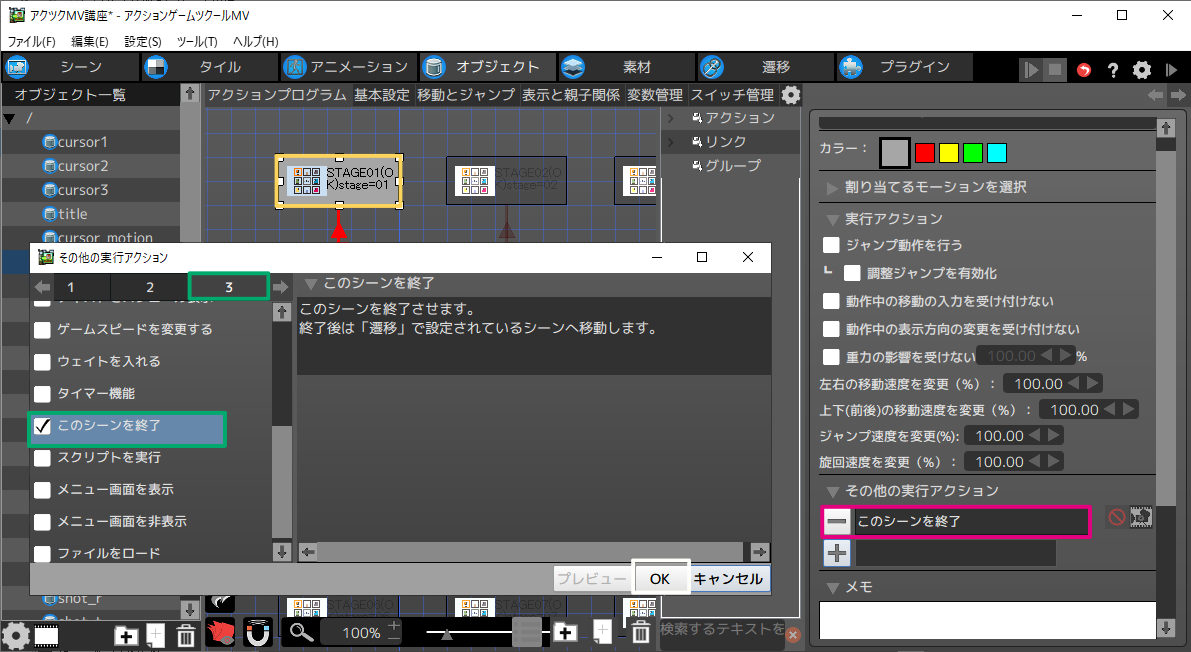Viewport: 1191px width, 652px height.
Task: Click the trash icon below the object list
Action: click(186, 635)
